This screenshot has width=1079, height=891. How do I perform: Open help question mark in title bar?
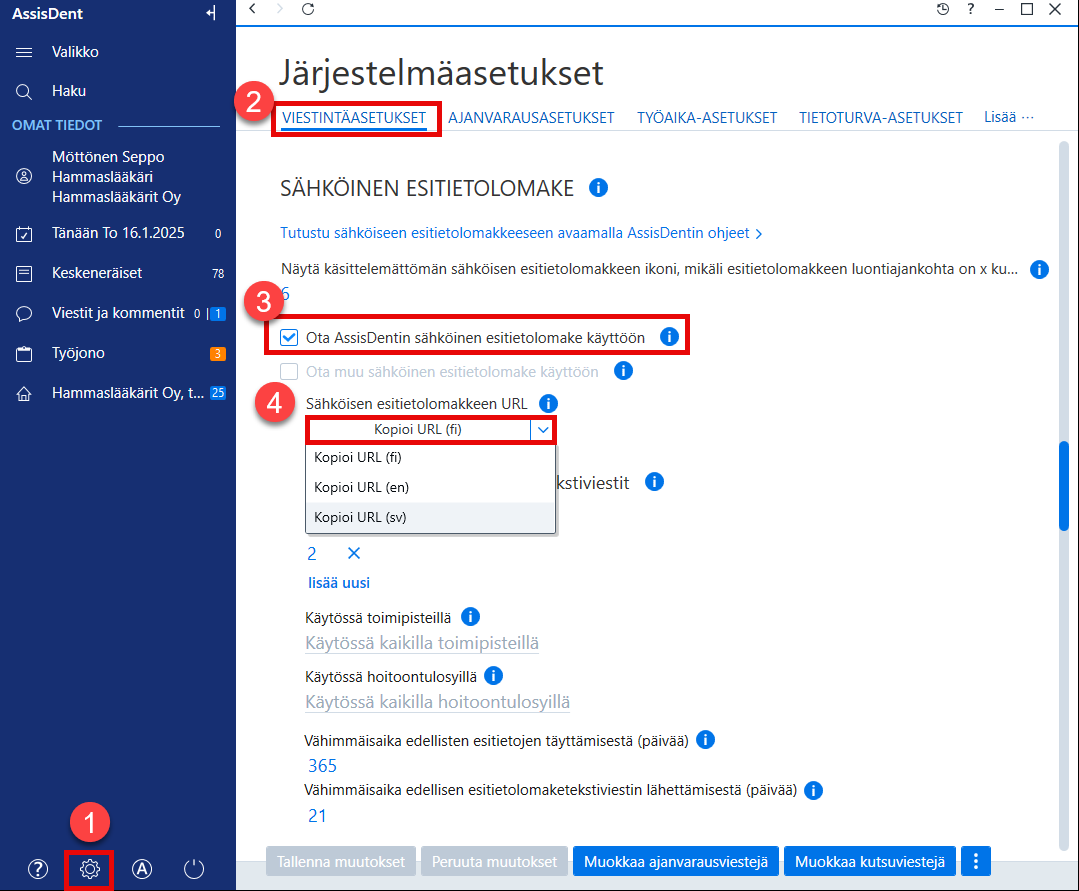click(x=970, y=9)
